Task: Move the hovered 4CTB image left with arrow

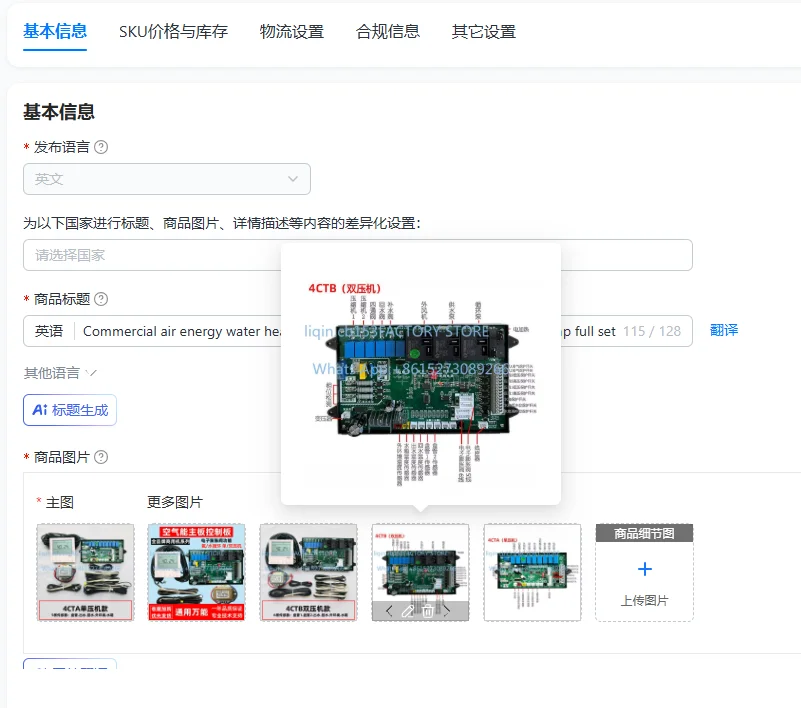Action: pos(389,611)
